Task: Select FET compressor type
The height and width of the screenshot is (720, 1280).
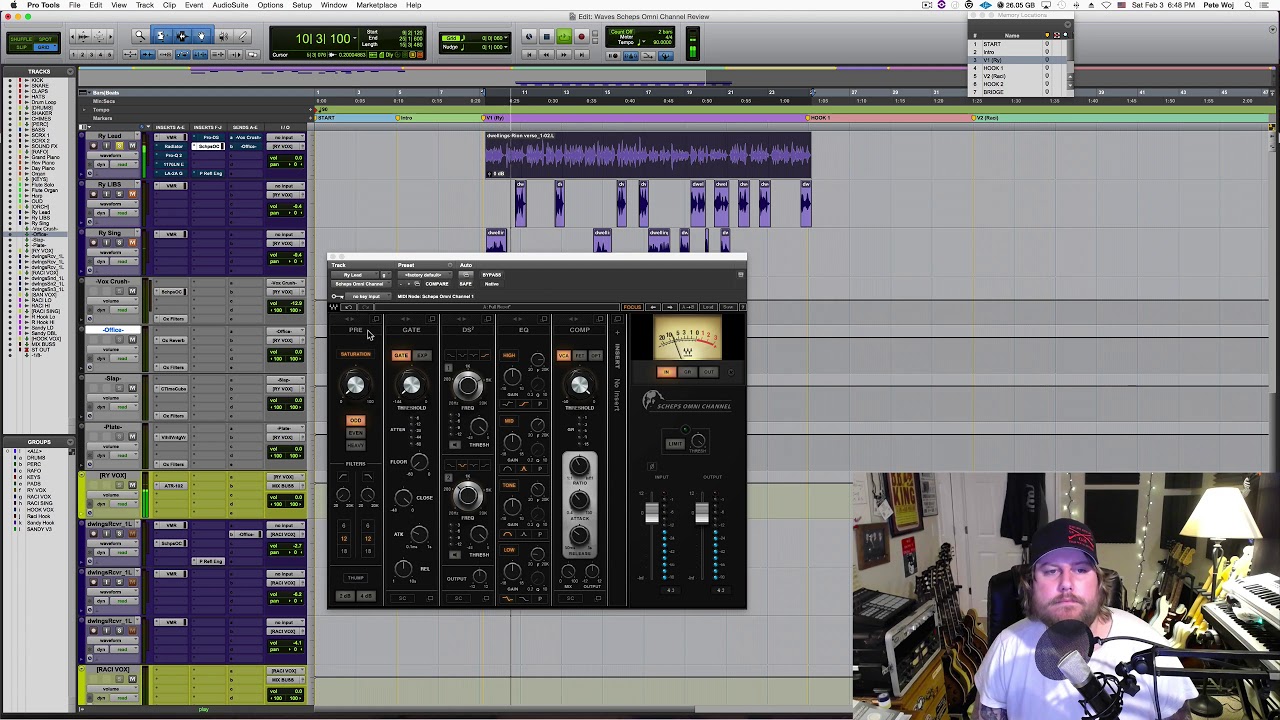Action: pyautogui.click(x=580, y=355)
